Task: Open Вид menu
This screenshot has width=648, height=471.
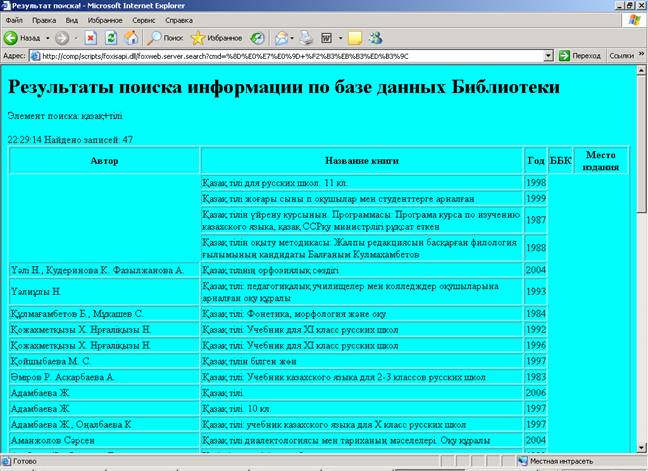Action: (x=71, y=20)
